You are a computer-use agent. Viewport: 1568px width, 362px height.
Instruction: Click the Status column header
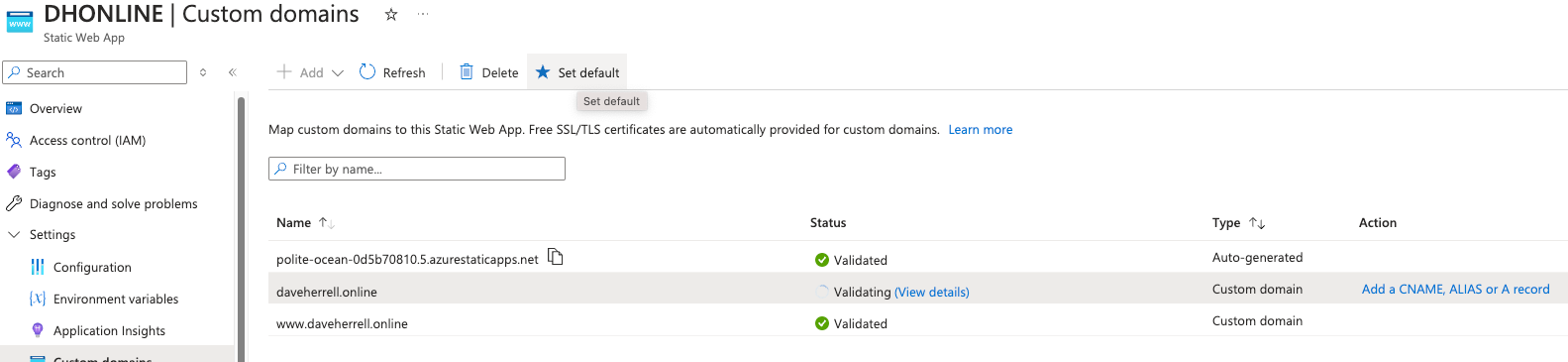coord(828,223)
